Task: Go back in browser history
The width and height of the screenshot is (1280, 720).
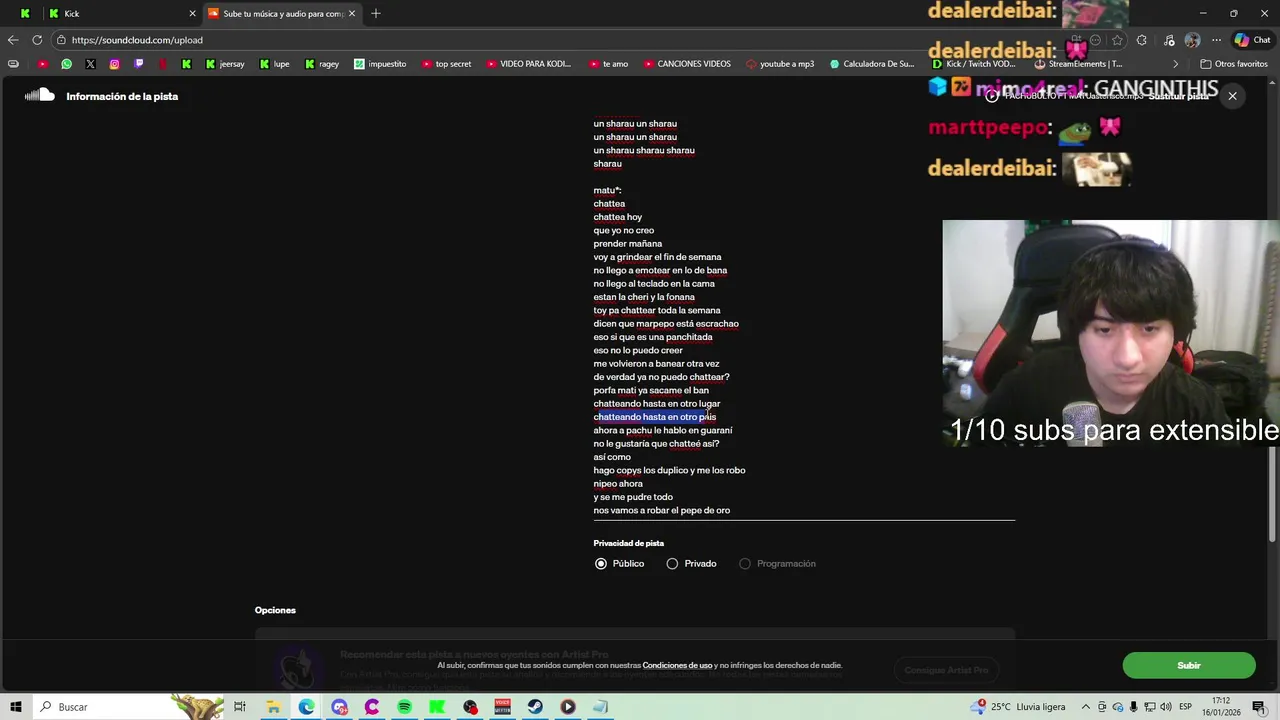Action: (13, 40)
